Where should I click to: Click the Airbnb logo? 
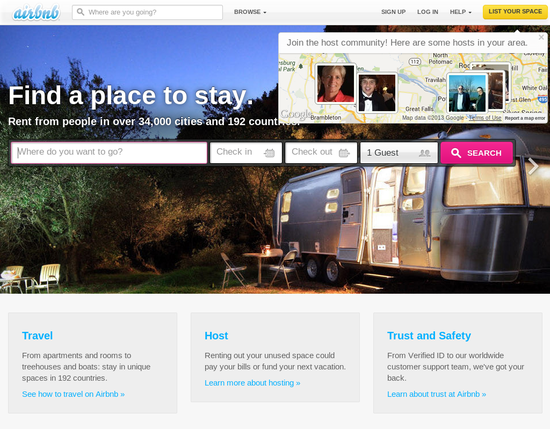click(x=36, y=13)
